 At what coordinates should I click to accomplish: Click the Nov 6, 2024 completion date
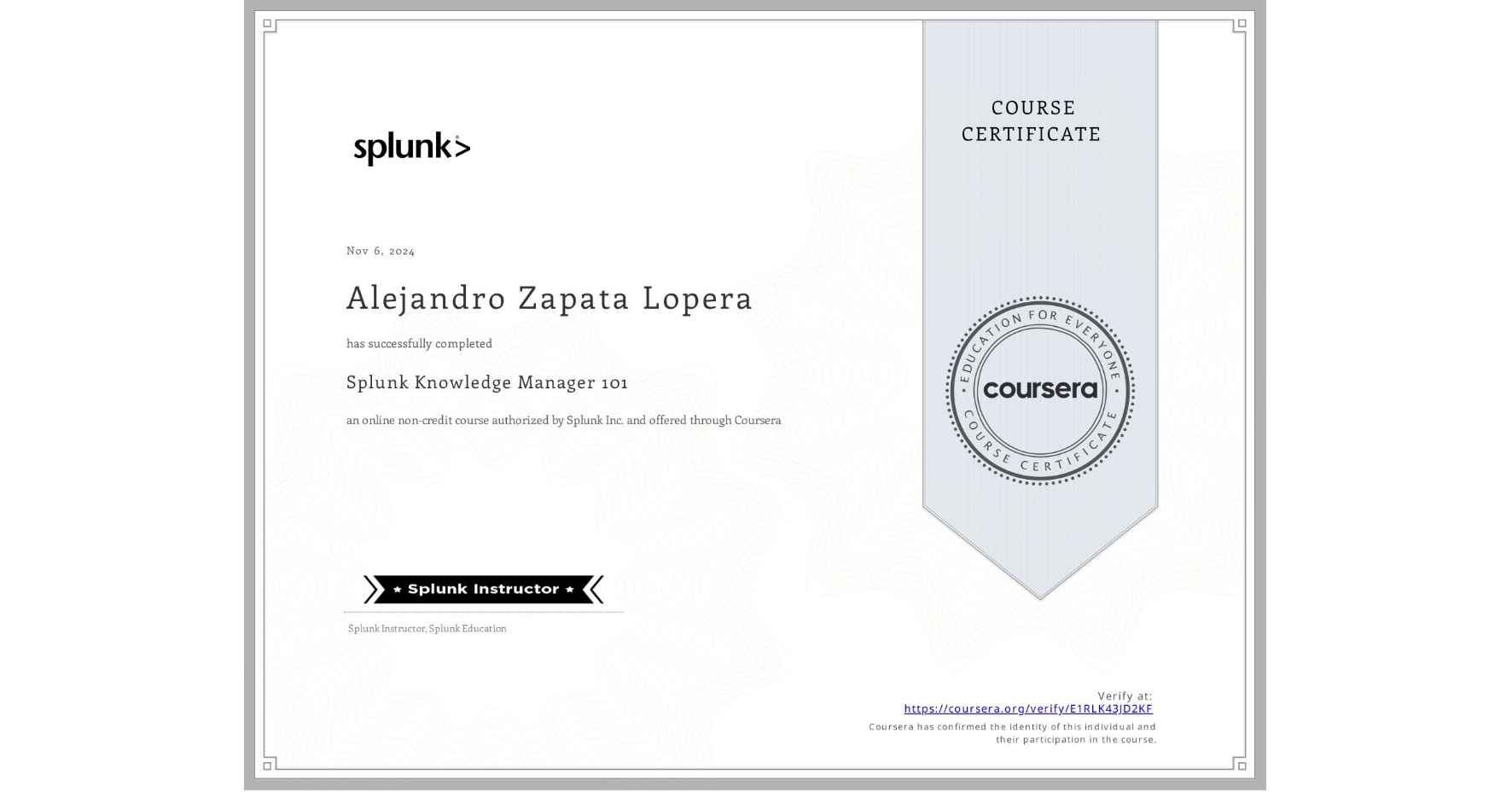coord(380,250)
